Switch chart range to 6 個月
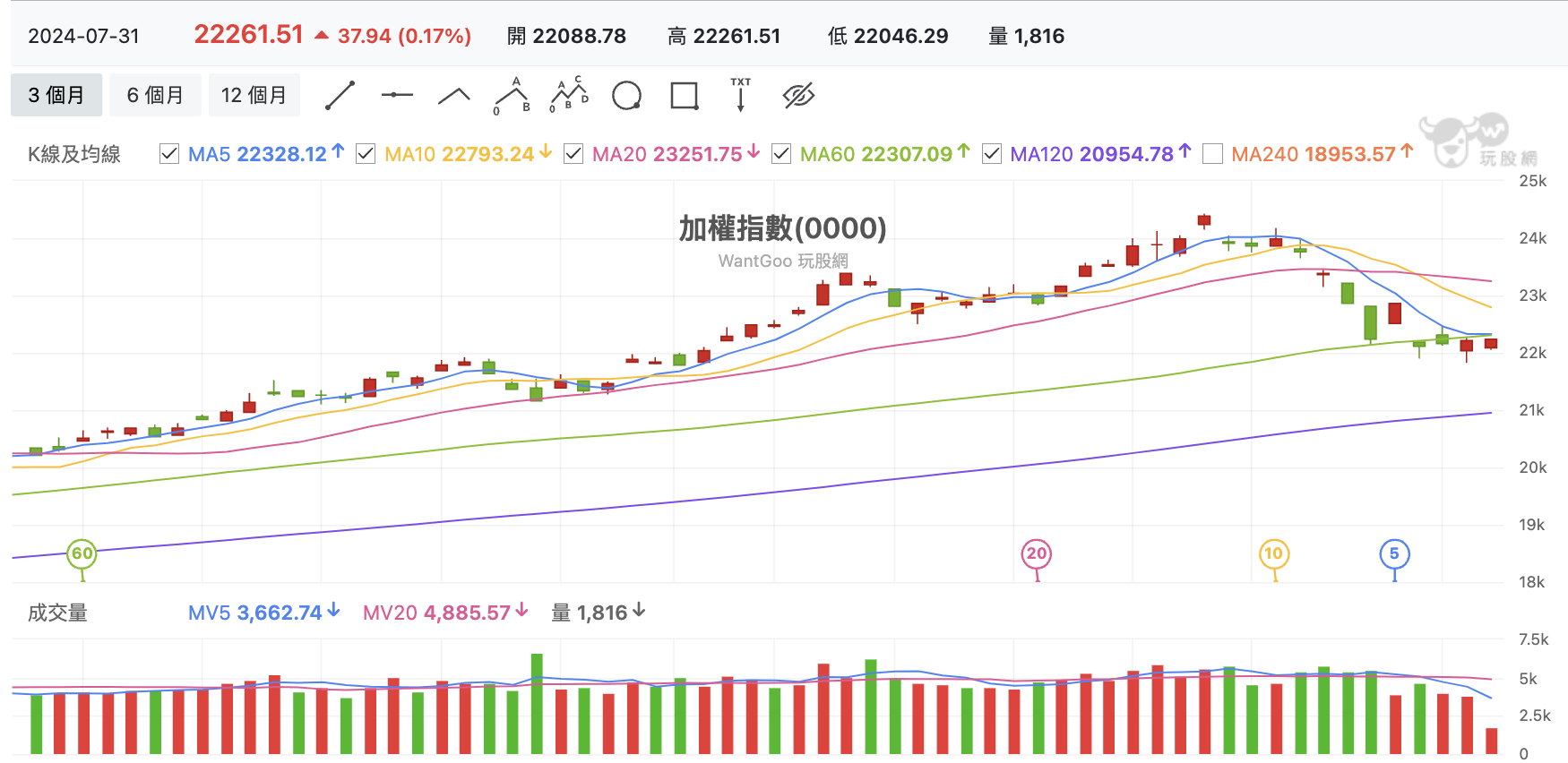 [155, 95]
